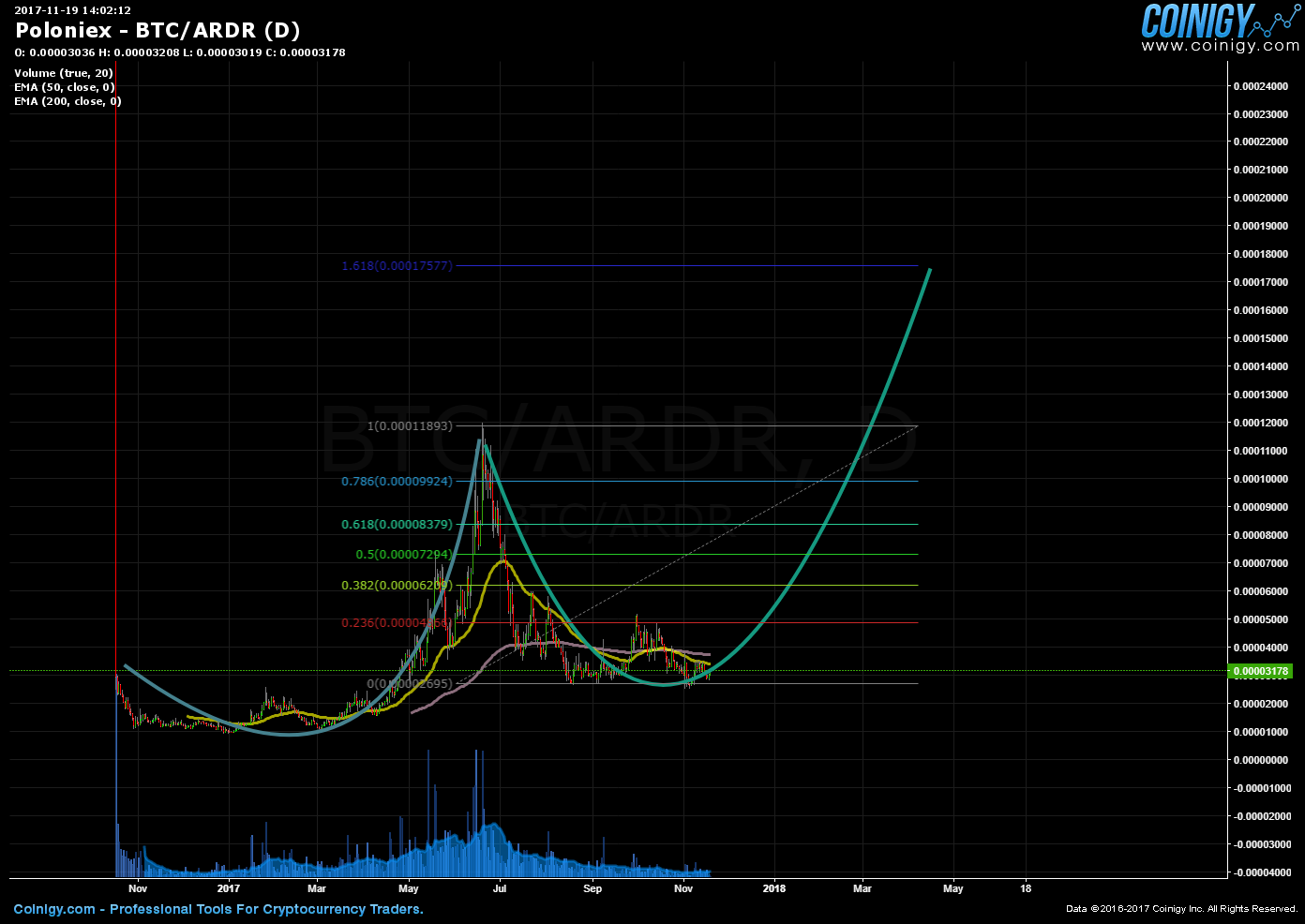Open the www.coinigy.com link under the logo

(1221, 46)
